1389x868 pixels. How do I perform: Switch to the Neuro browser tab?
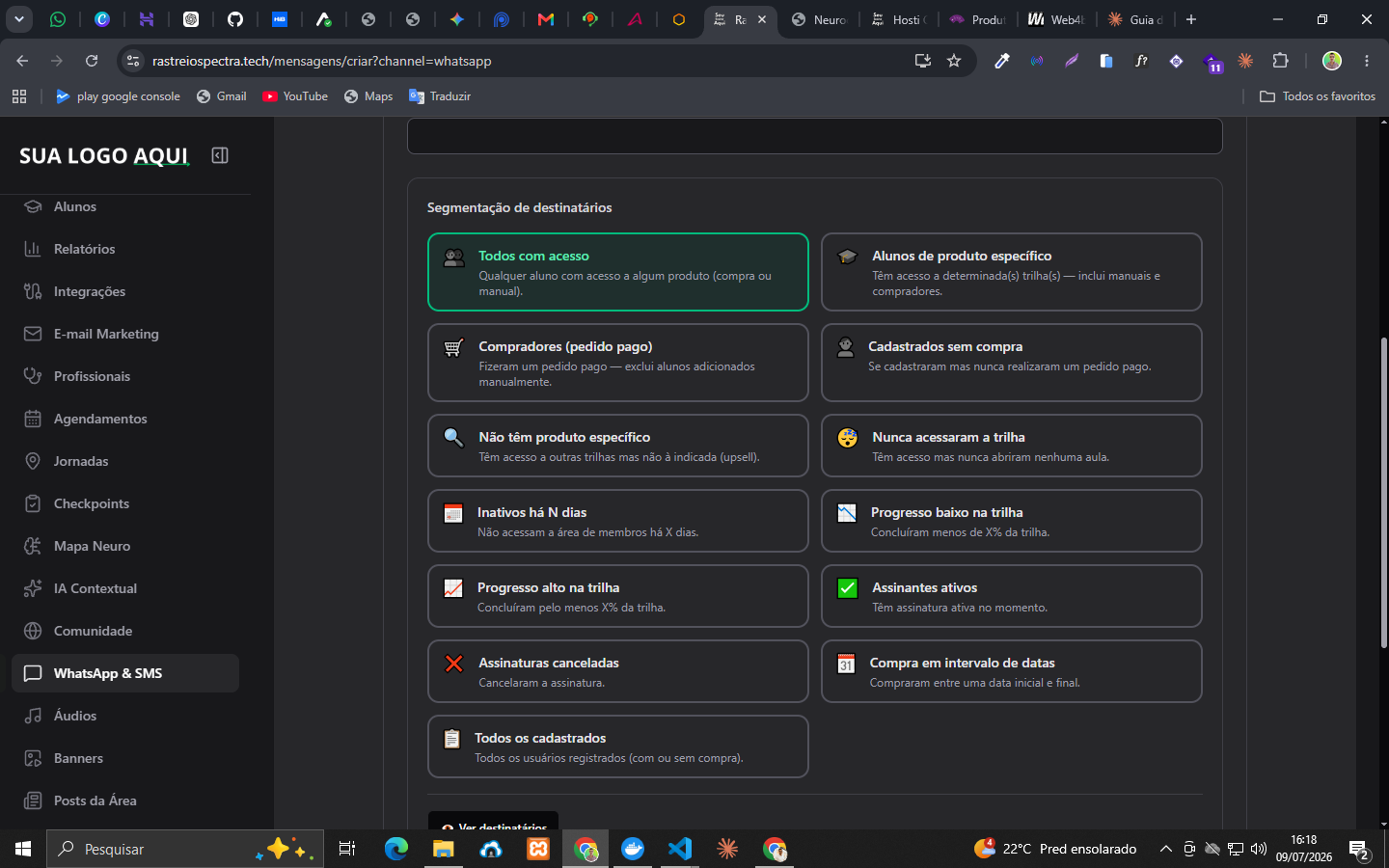tap(820, 19)
